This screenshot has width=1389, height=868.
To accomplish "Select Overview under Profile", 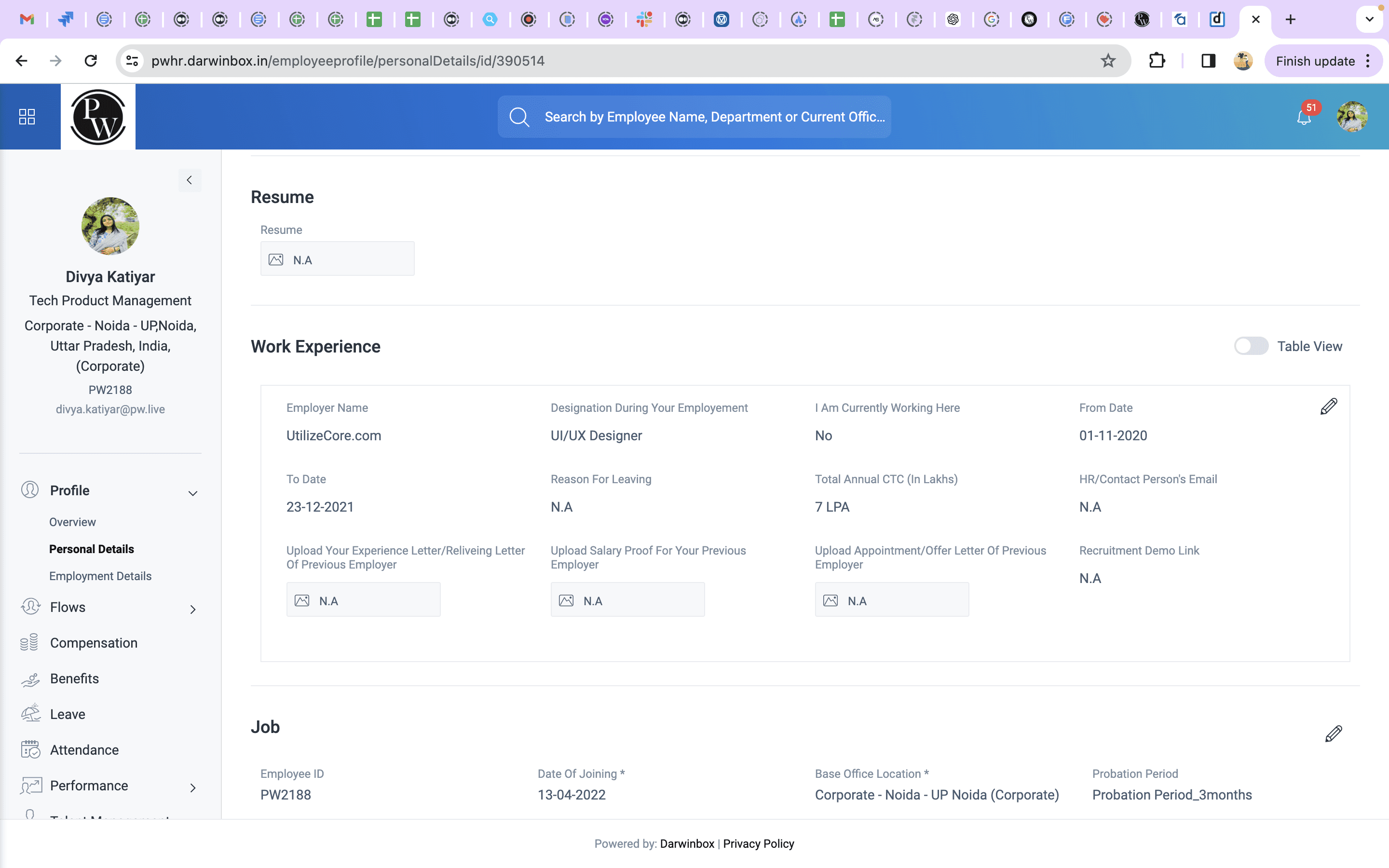I will [72, 522].
